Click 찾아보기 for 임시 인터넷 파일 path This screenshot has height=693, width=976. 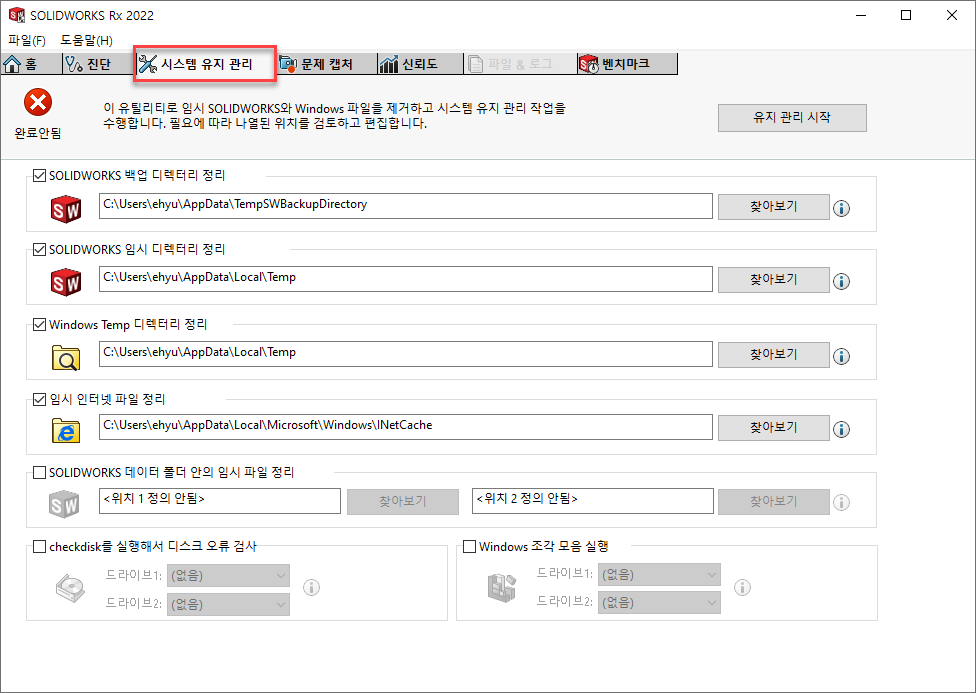(774, 428)
